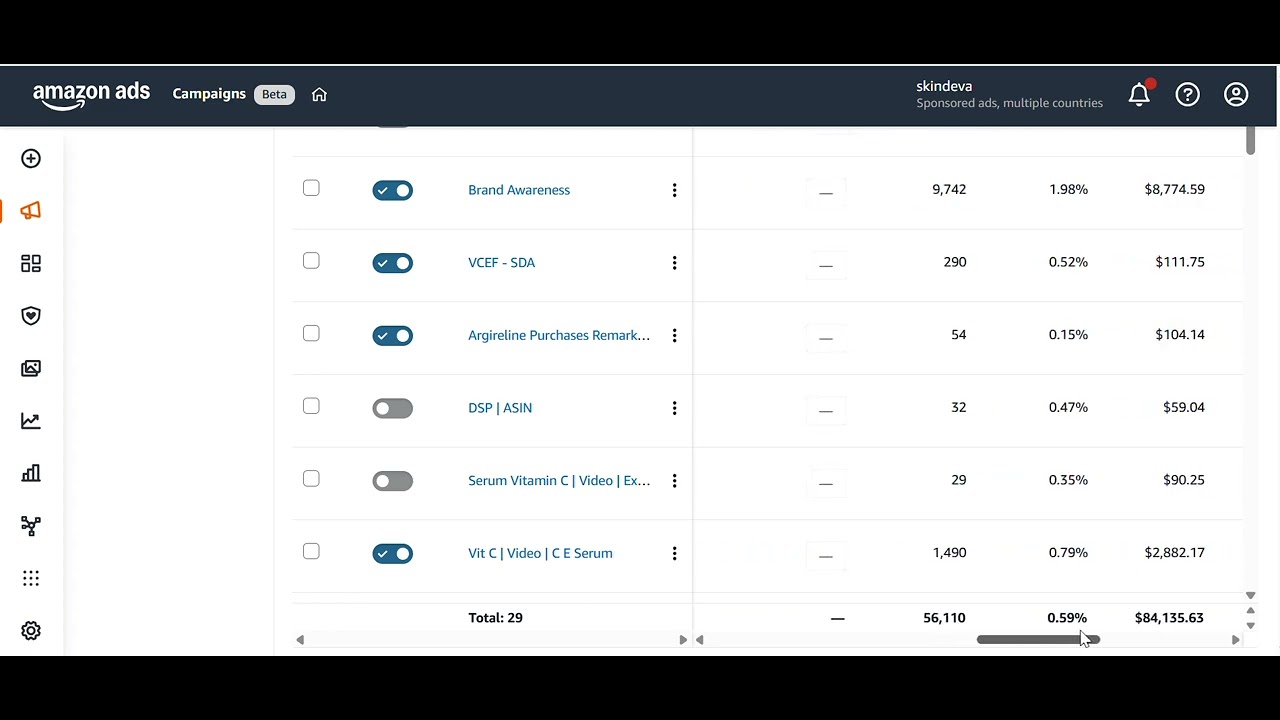Open the dots grid apps sidebar icon
1280x720 pixels.
point(31,578)
